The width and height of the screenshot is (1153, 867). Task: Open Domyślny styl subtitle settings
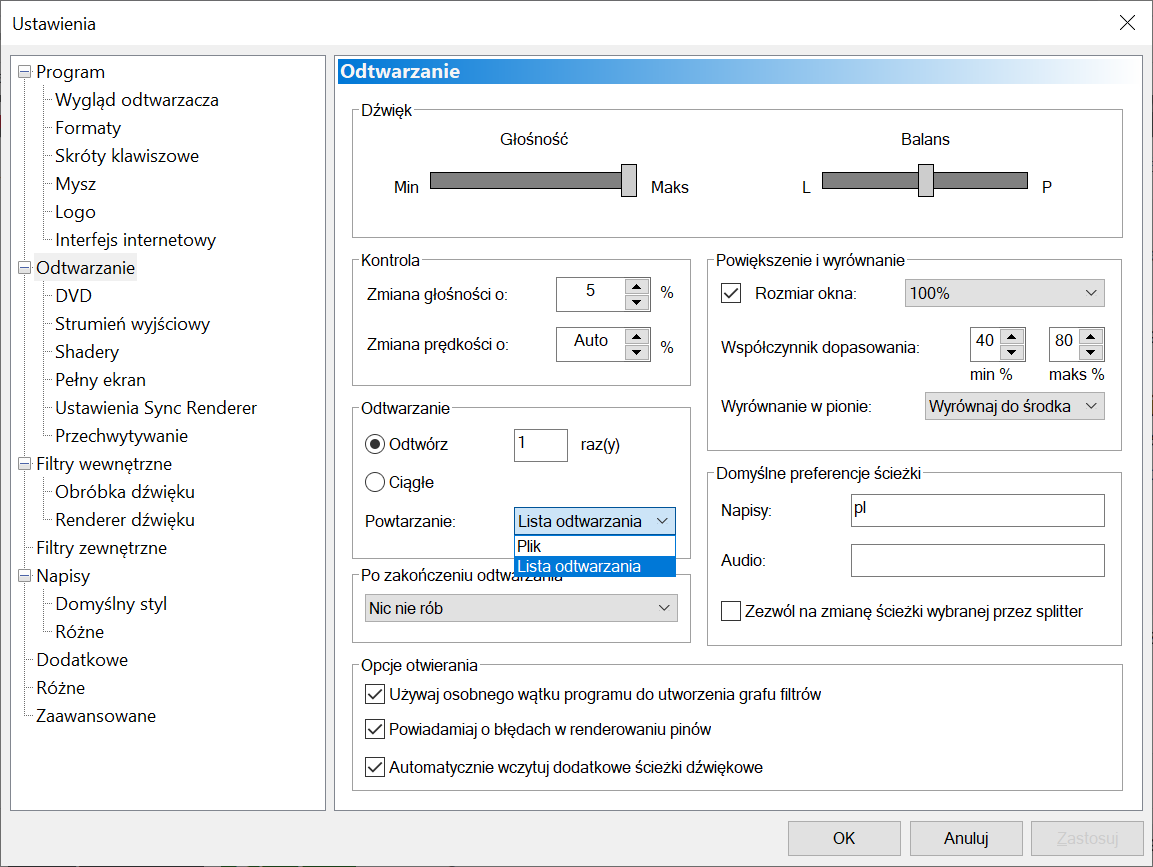click(111, 604)
